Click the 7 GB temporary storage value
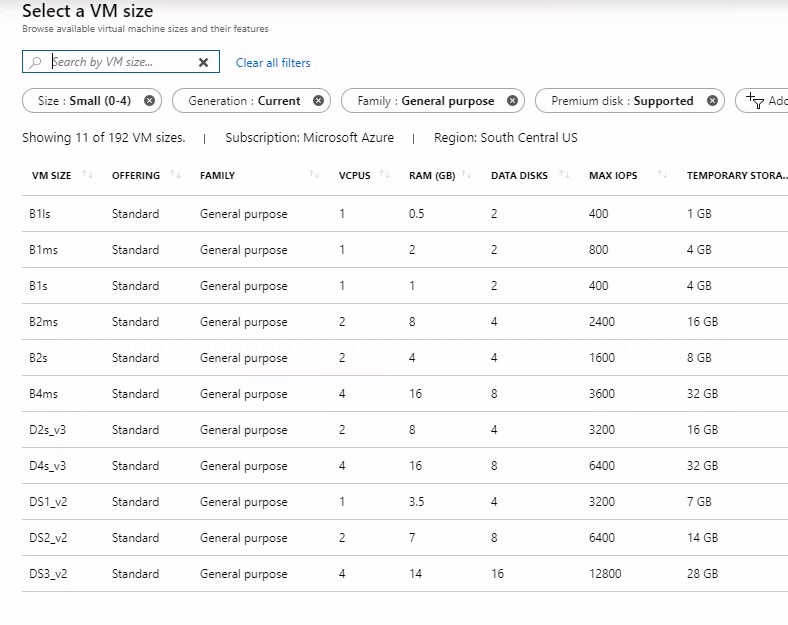788x625 pixels. (x=699, y=502)
